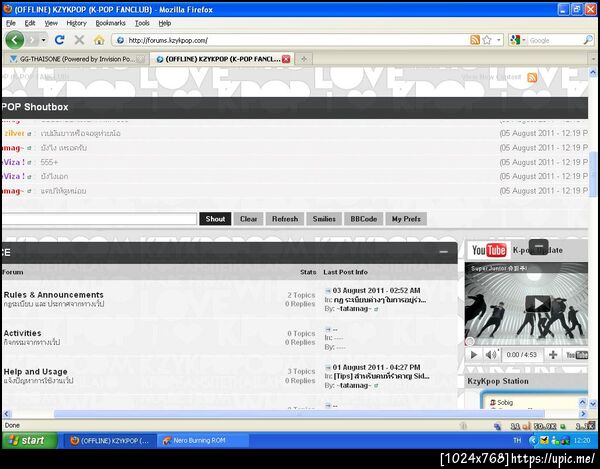The image size is (600, 469).
Task: Open a new tab with plus button
Action: click(x=304, y=59)
